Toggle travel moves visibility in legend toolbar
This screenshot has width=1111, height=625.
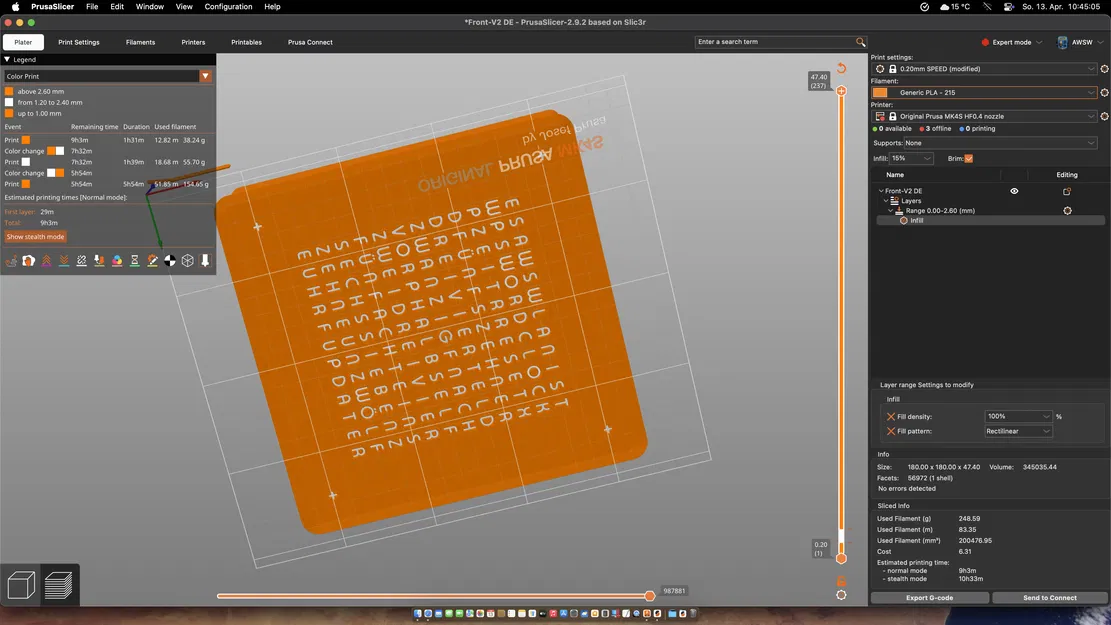(11, 261)
